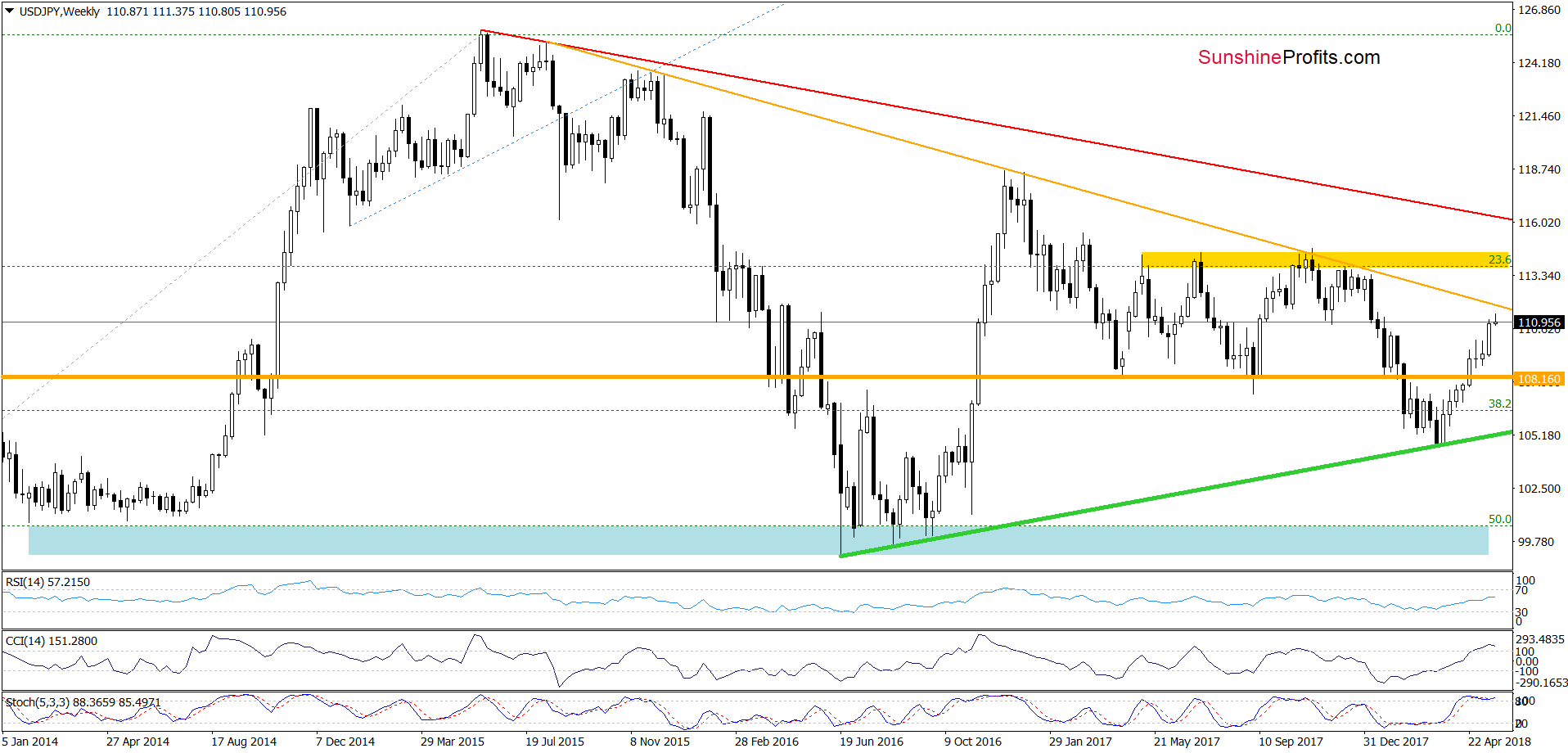Click the 22 Apr 2018 date label
Image resolution: width=1568 pixels, height=753 pixels.
coord(1499,742)
